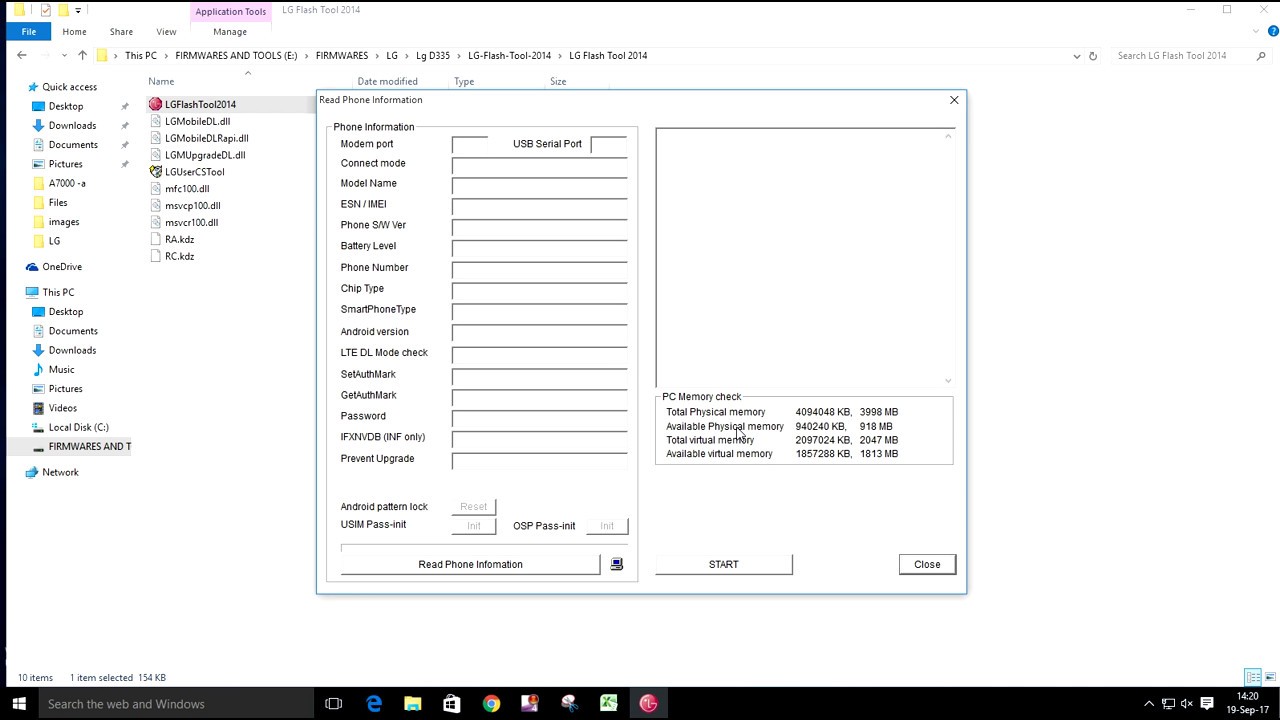Click the USIM Pass-init Init button
This screenshot has width=1280, height=720.
click(x=473, y=526)
